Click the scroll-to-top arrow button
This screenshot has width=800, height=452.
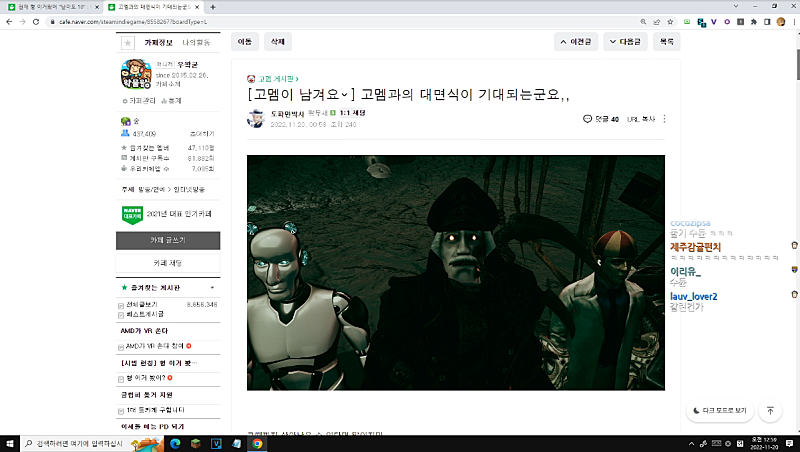click(x=770, y=410)
